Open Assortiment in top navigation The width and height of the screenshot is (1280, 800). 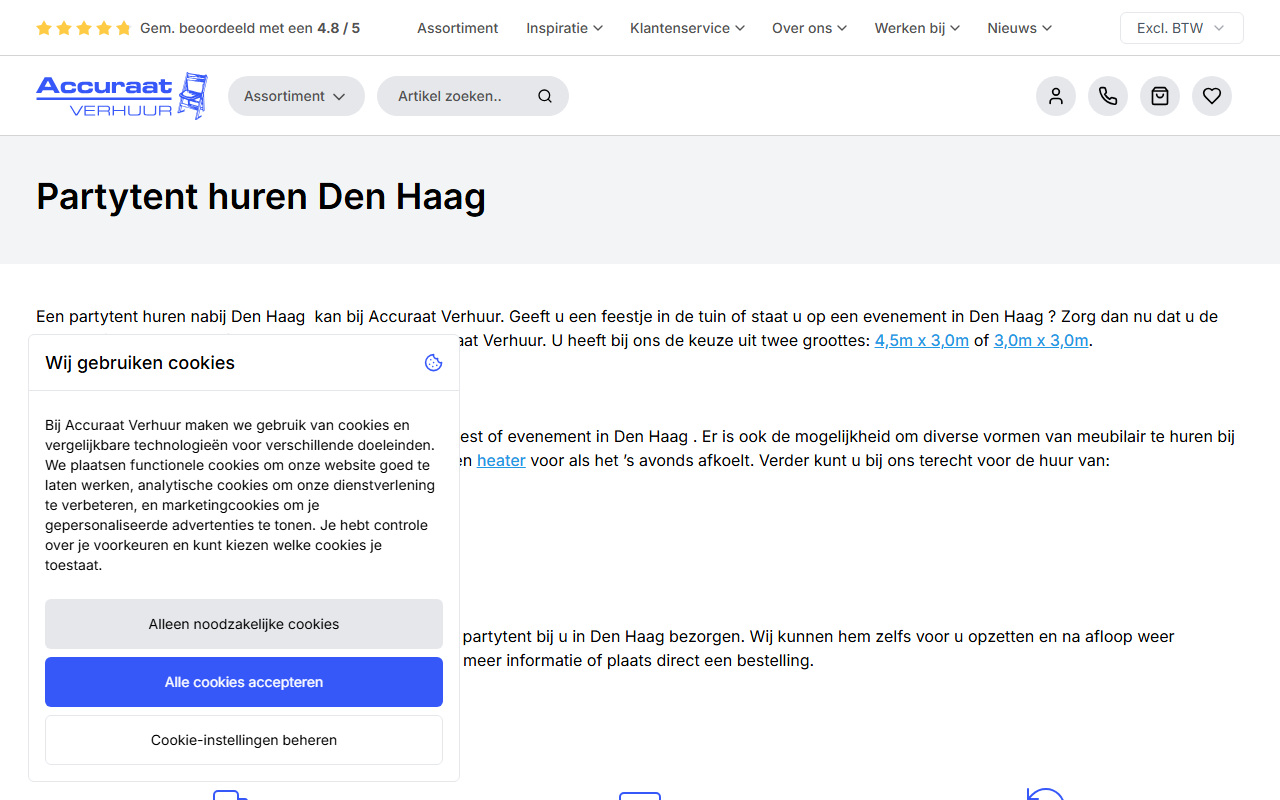coord(458,28)
